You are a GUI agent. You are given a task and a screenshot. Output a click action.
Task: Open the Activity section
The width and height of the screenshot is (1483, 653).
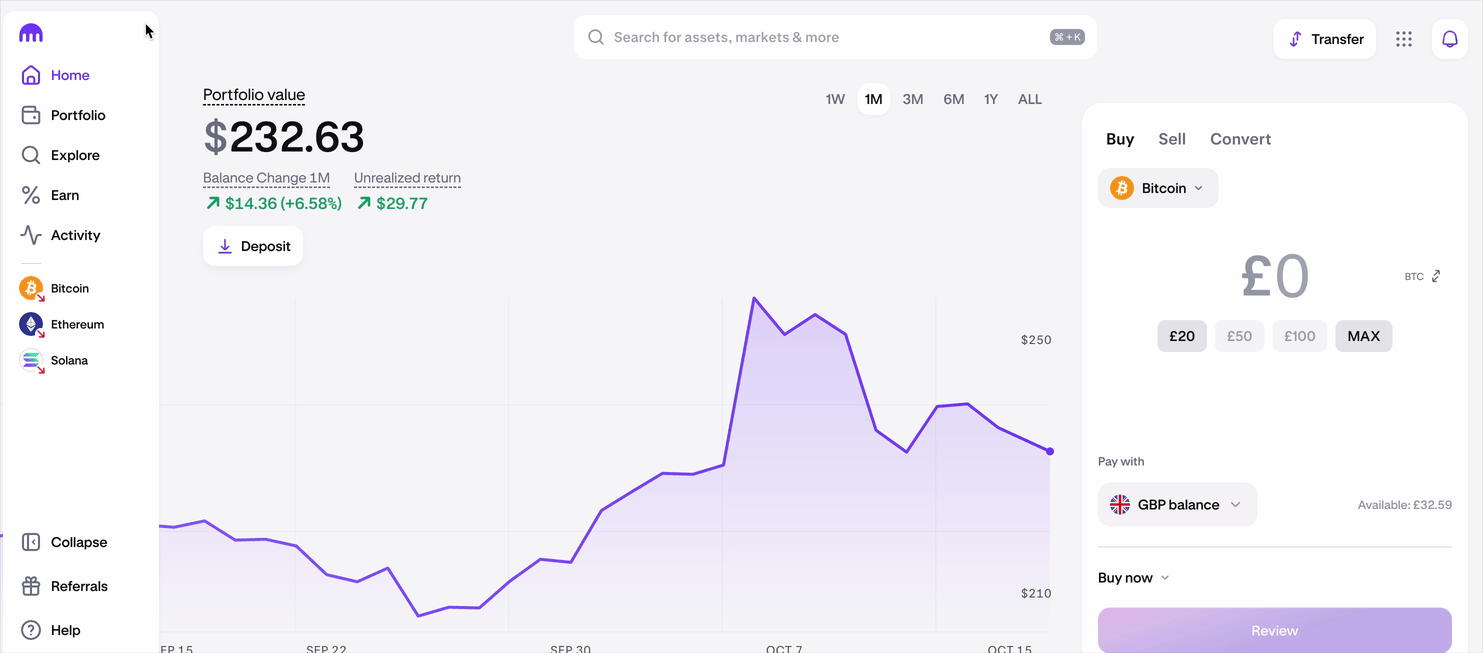tap(74, 235)
